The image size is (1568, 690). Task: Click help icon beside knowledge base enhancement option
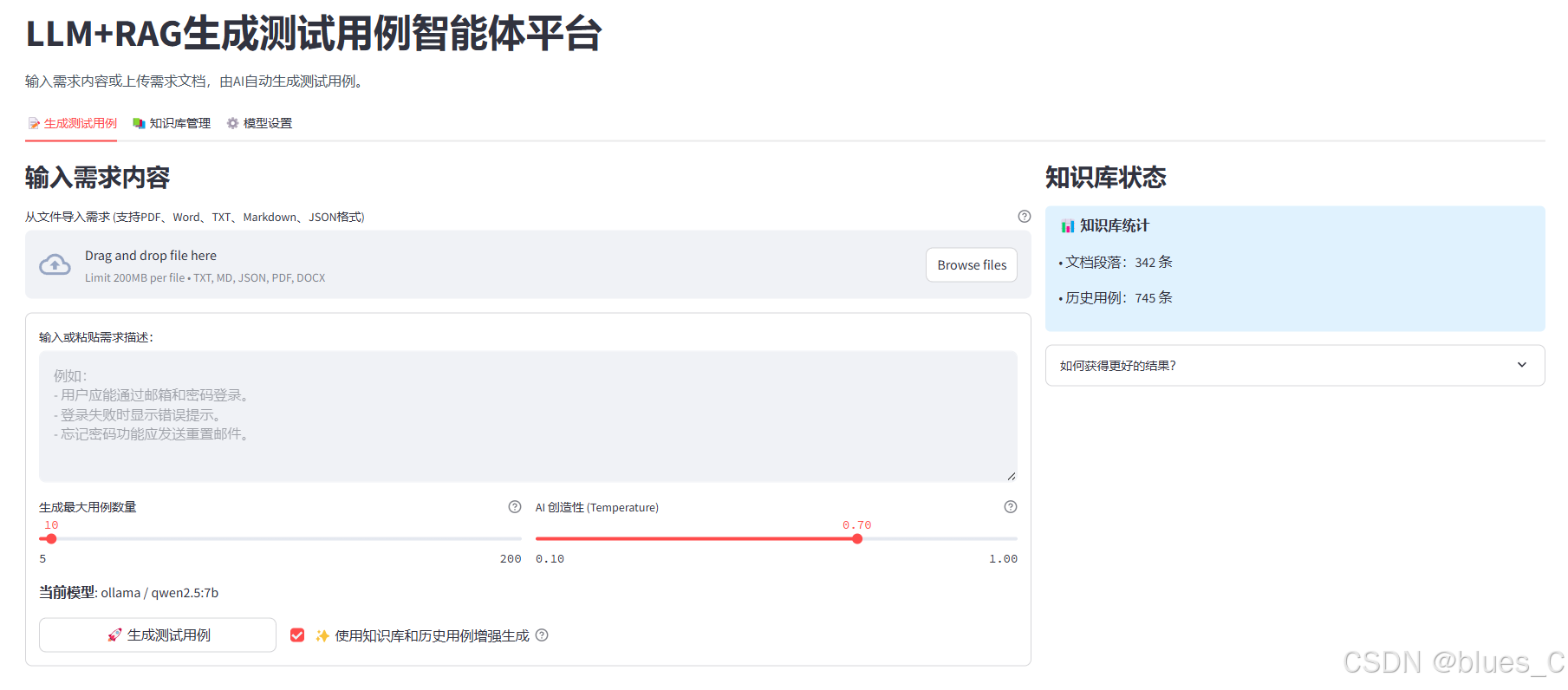(542, 635)
